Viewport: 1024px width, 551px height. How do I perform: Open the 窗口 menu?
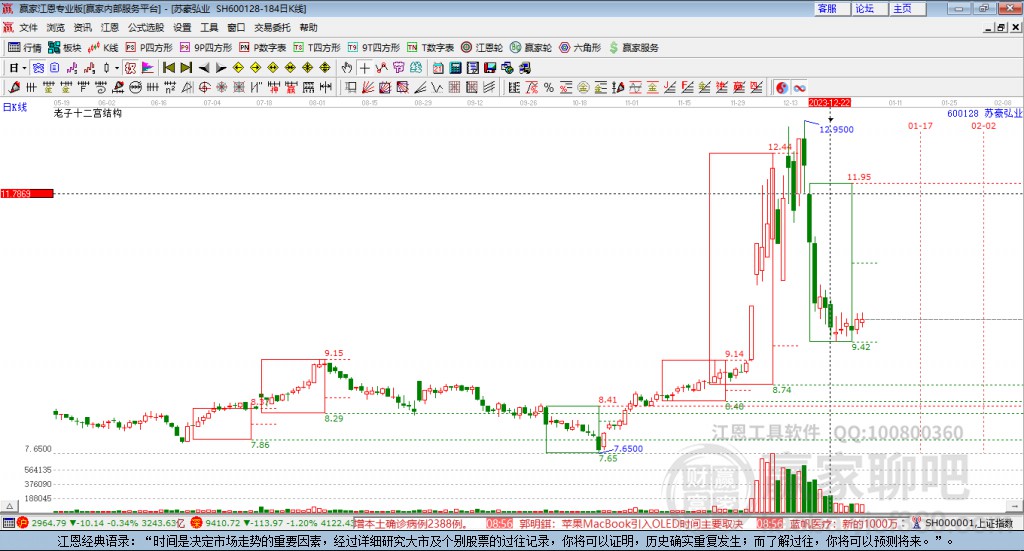(236, 27)
